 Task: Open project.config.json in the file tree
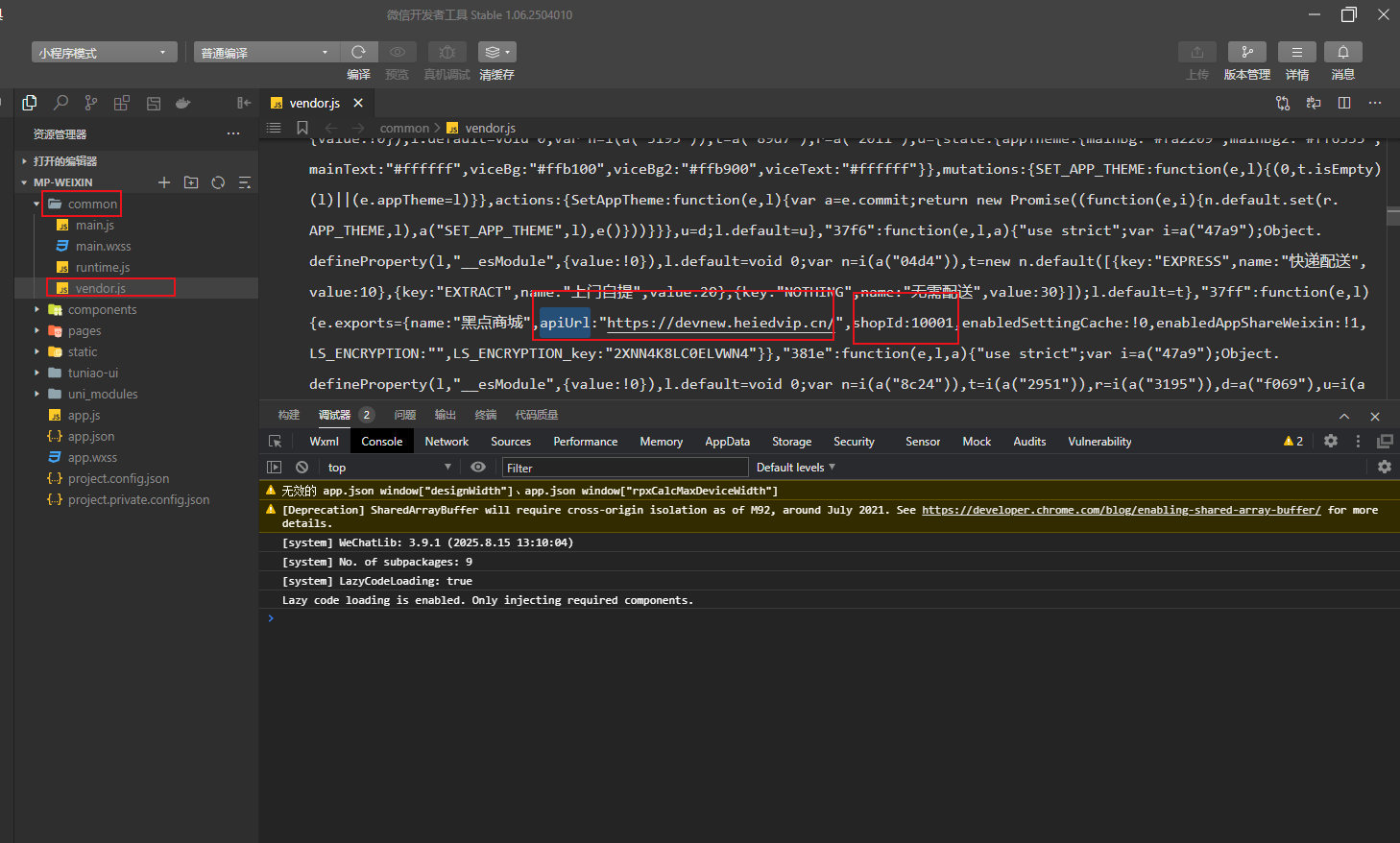pyautogui.click(x=118, y=479)
